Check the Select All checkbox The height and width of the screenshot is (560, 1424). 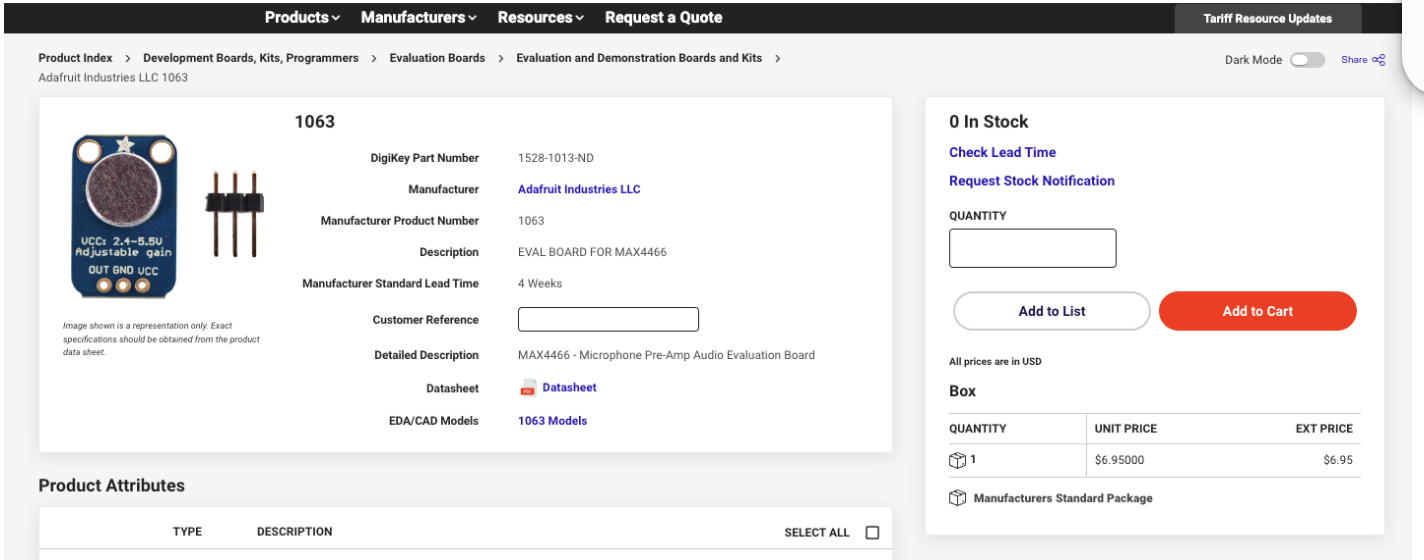pyautogui.click(x=872, y=532)
